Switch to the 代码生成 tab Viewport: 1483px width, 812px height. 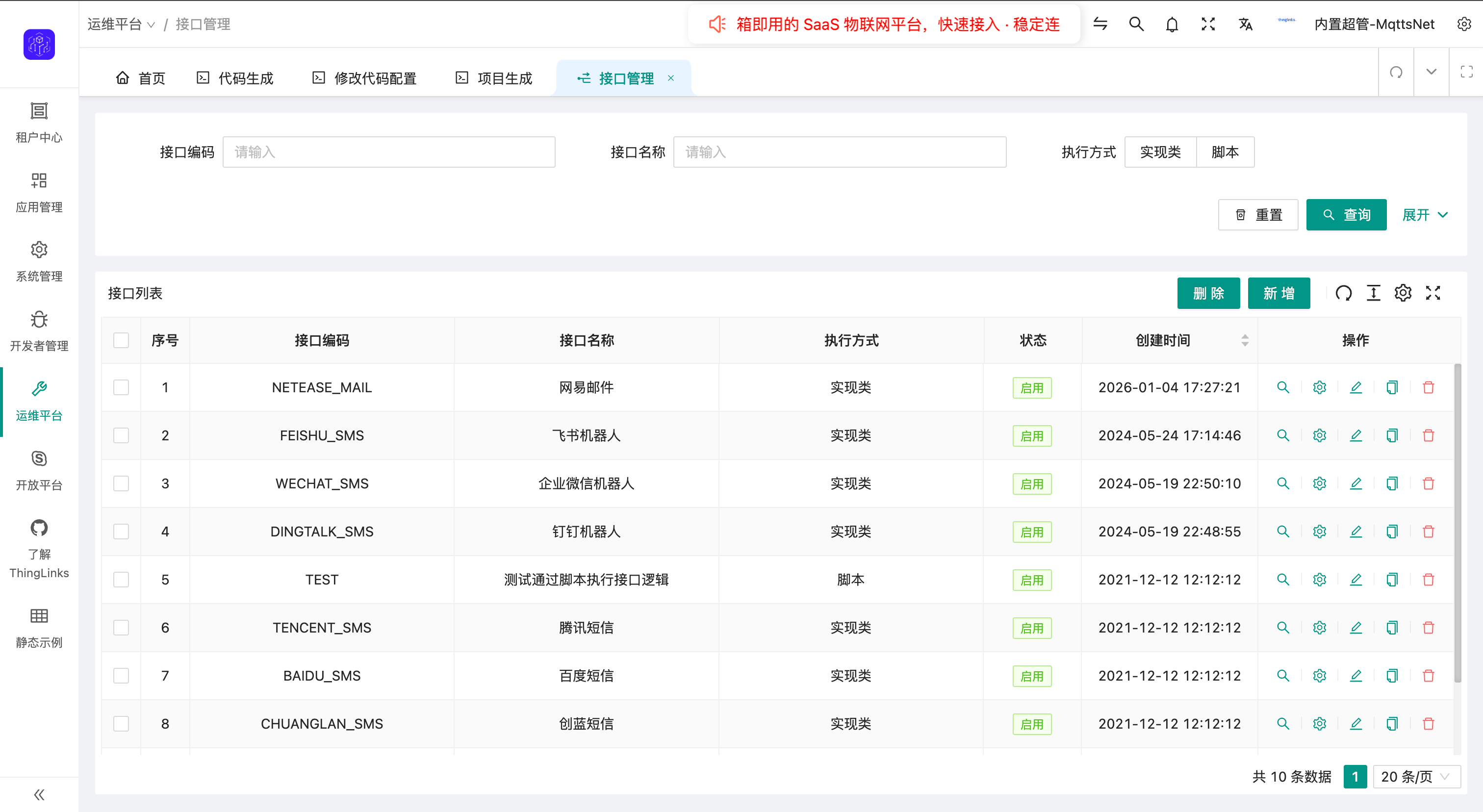[235, 78]
